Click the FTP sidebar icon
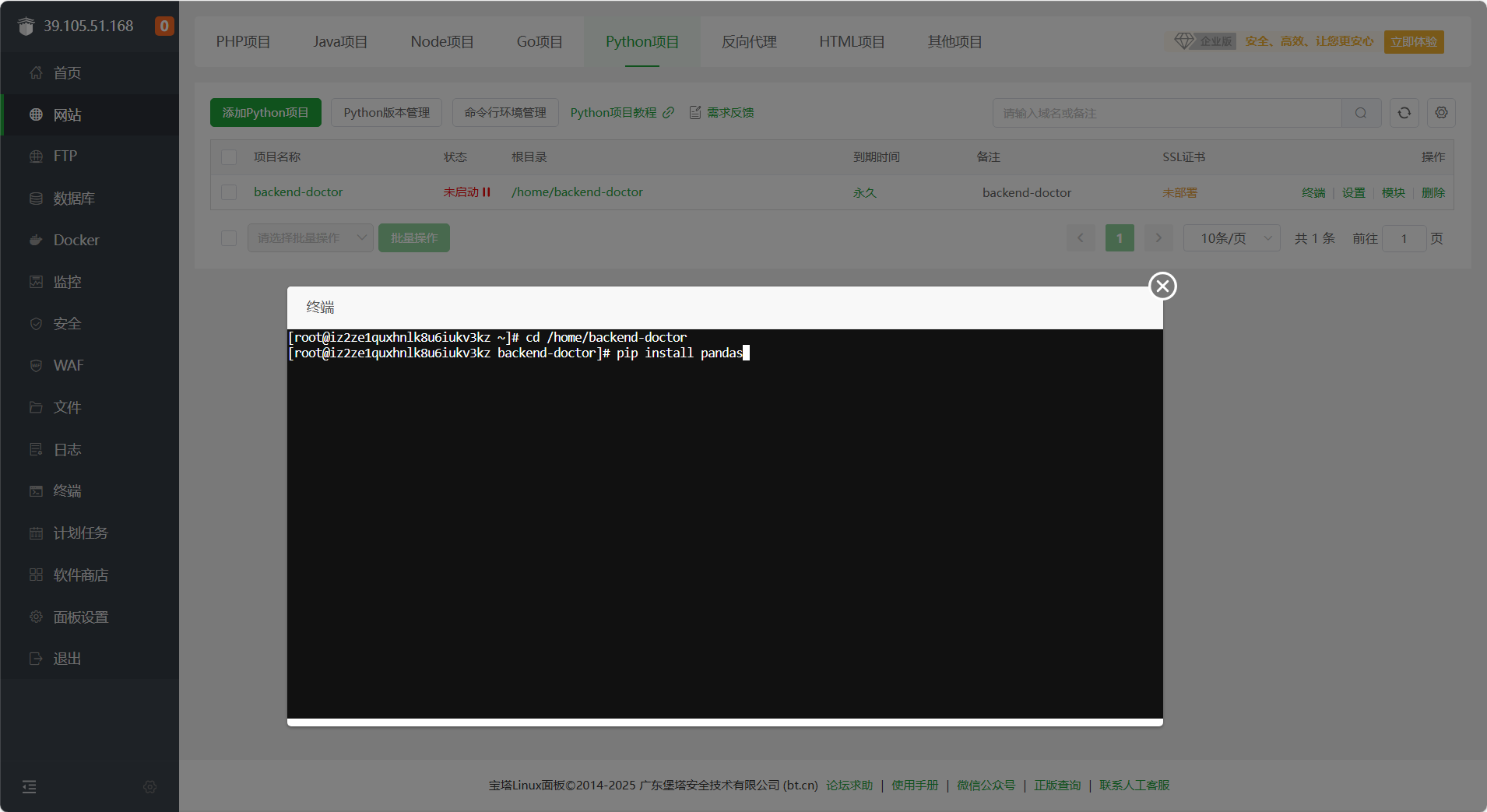The height and width of the screenshot is (812, 1487). point(36,156)
